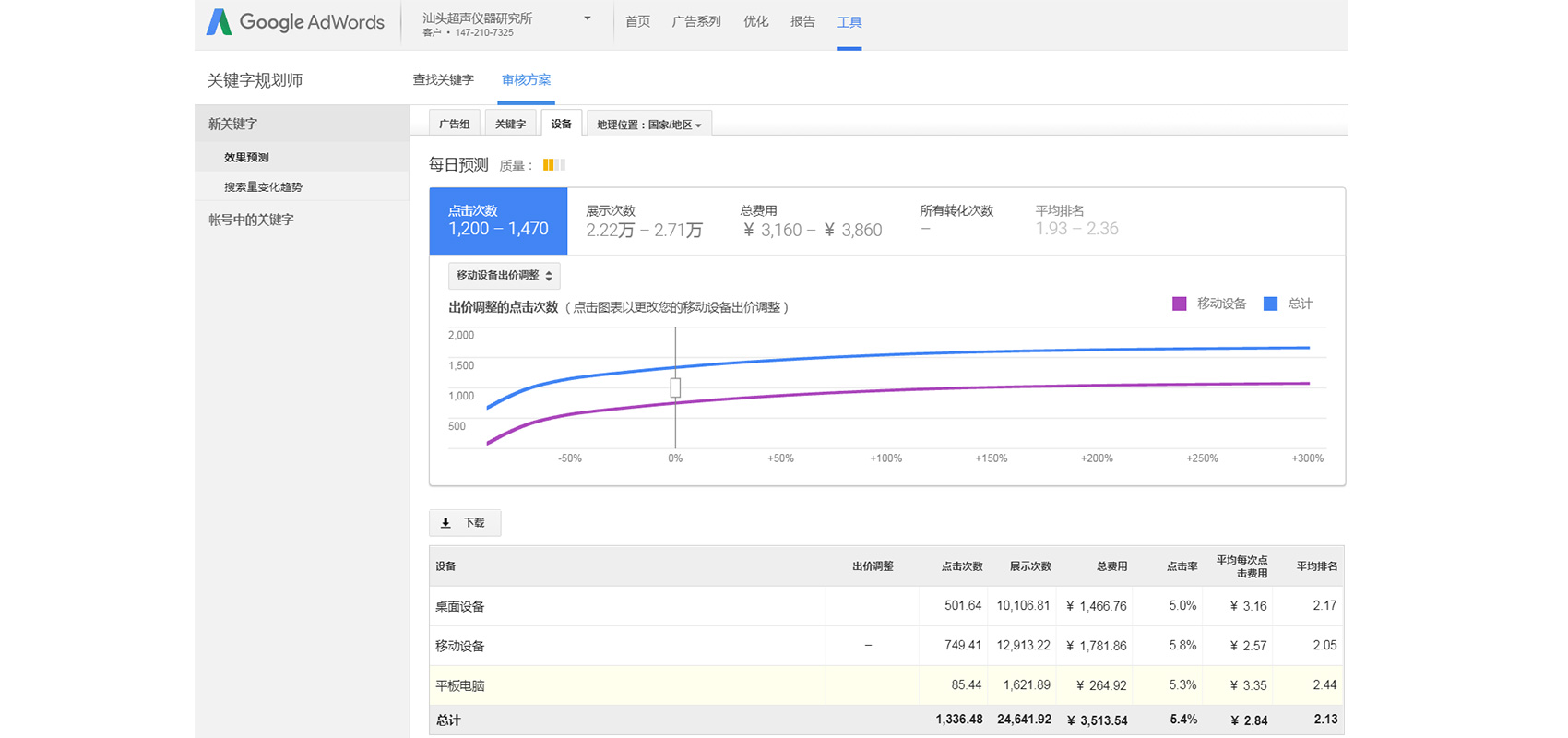Click the 出价调整 column header
This screenshot has width=1568, height=738.
pyautogui.click(x=873, y=566)
